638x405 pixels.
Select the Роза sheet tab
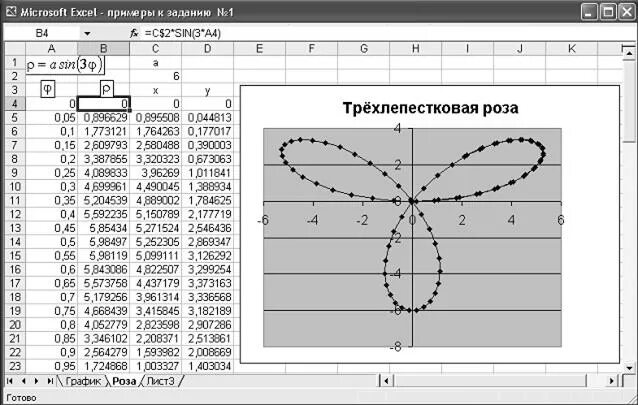[x=124, y=381]
